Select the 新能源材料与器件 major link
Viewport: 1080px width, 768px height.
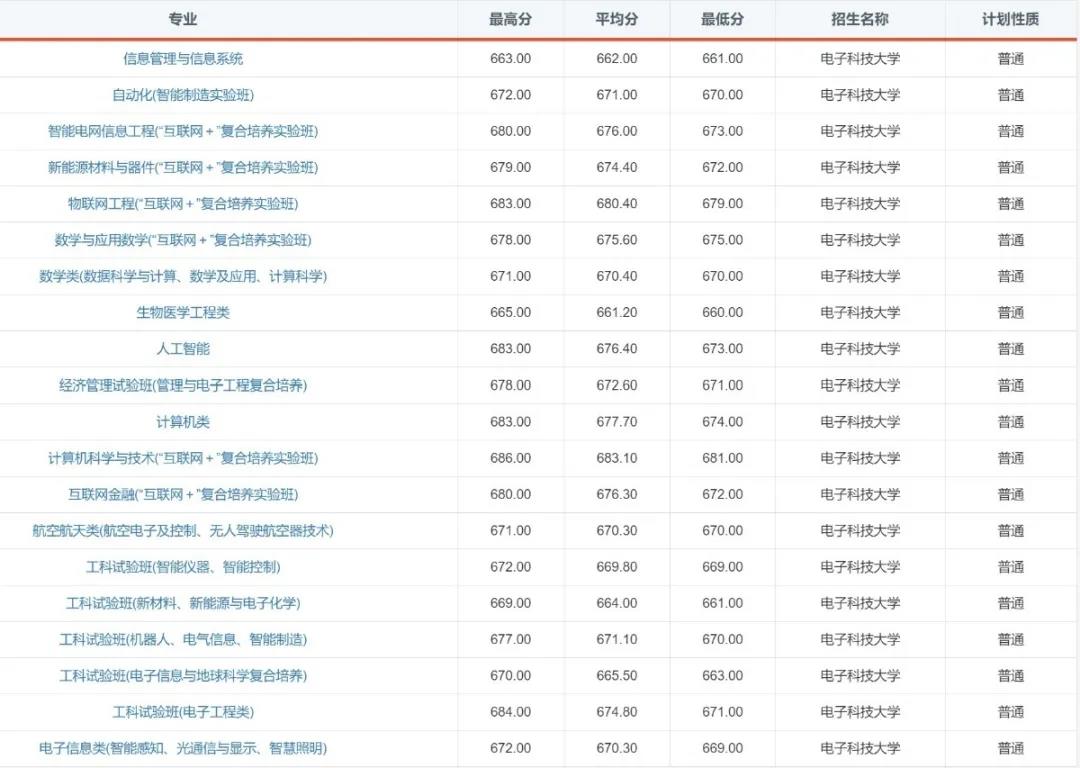coord(182,167)
